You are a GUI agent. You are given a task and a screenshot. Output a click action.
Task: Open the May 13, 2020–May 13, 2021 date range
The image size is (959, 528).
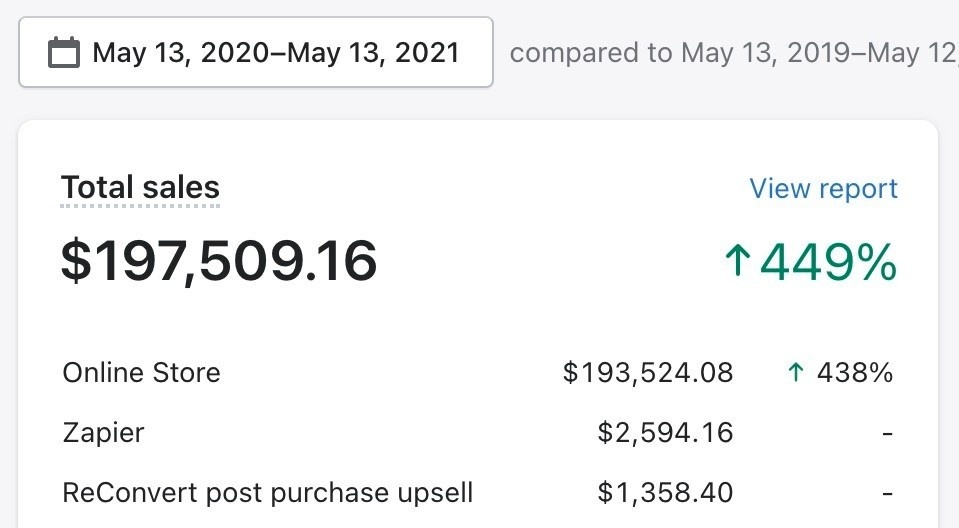[x=275, y=52]
